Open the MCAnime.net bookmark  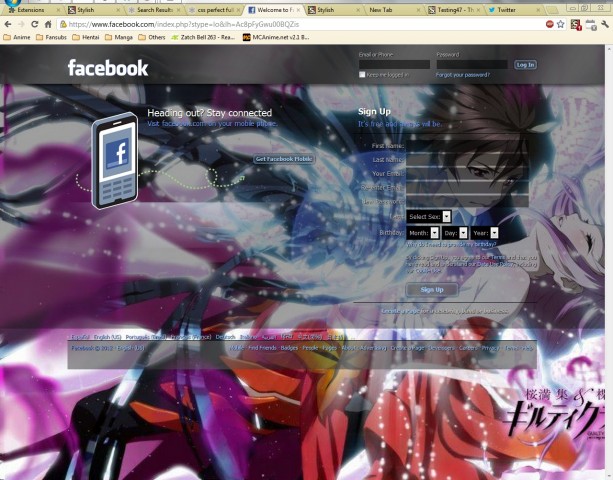[x=276, y=37]
